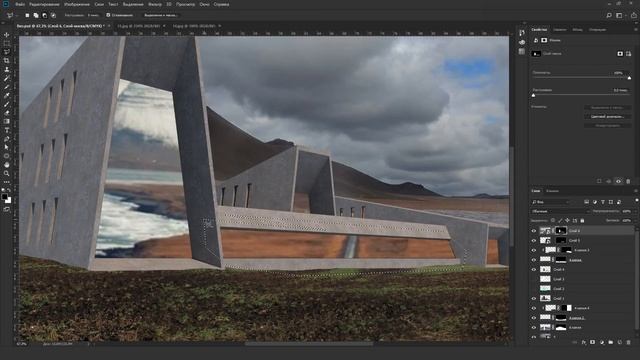Select the Zoom tool

point(7,173)
